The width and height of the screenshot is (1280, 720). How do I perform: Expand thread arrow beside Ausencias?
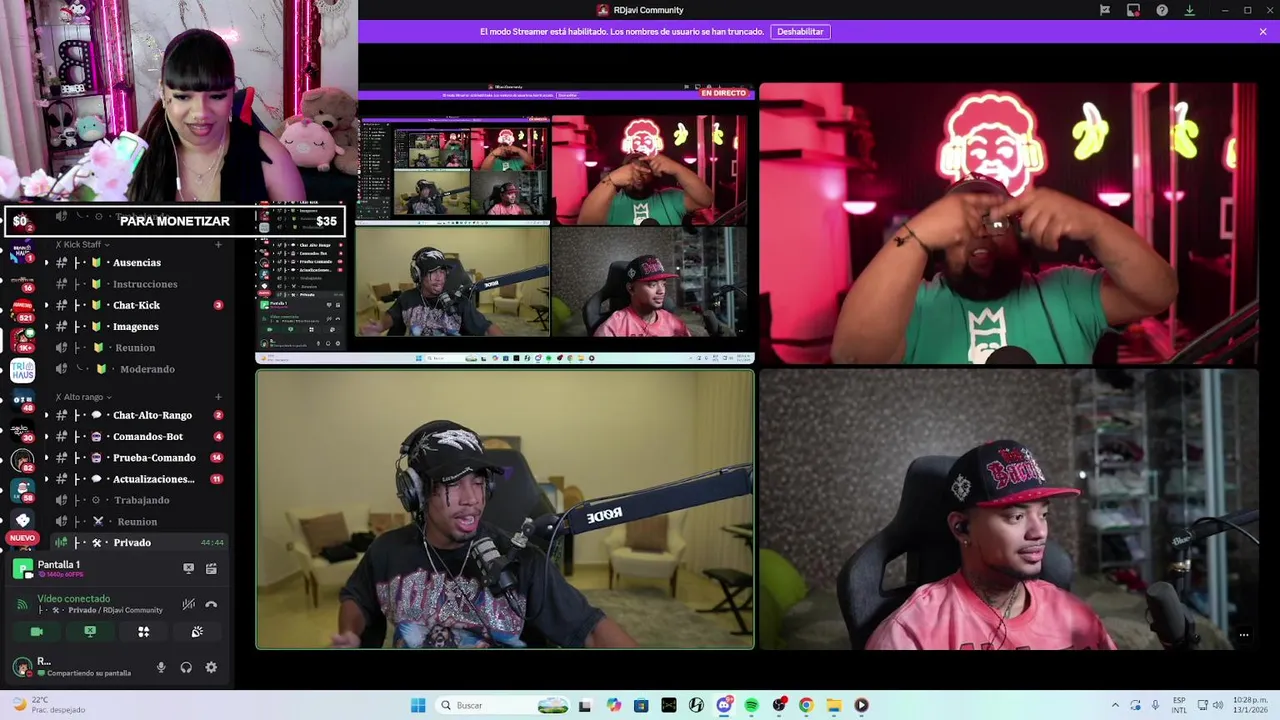tap(45, 263)
